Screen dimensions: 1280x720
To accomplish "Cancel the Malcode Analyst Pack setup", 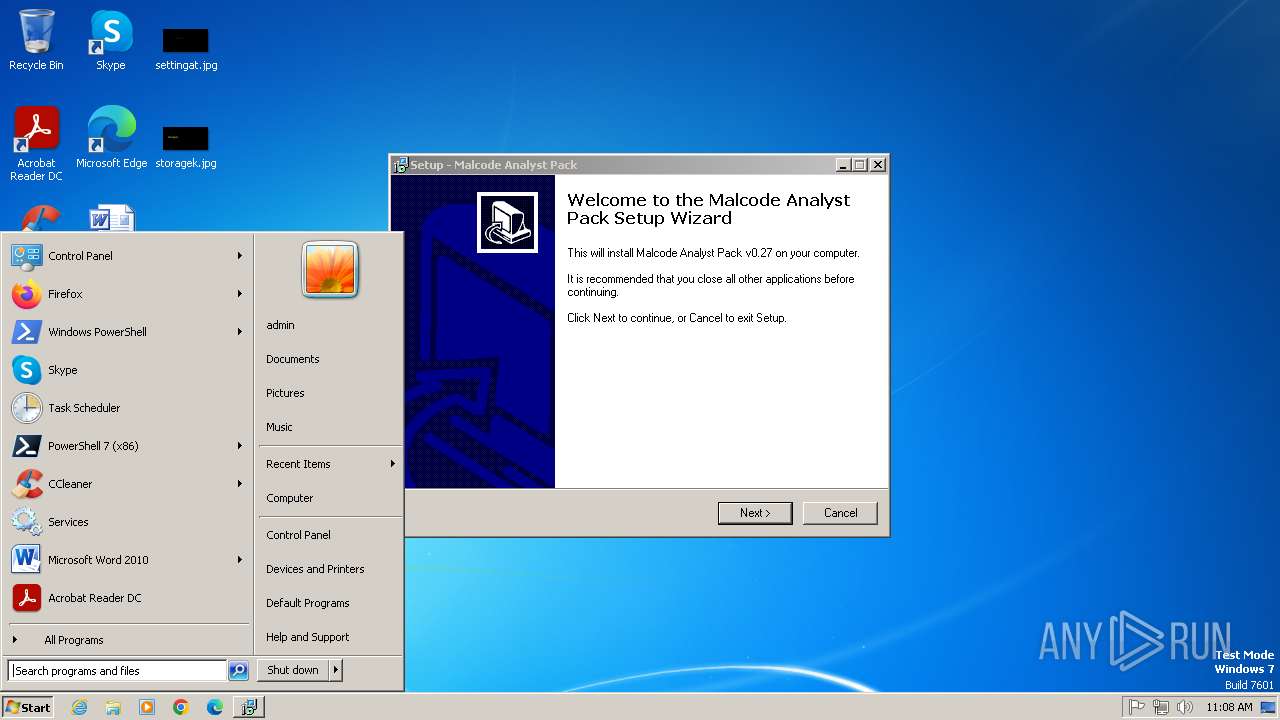I will [840, 513].
